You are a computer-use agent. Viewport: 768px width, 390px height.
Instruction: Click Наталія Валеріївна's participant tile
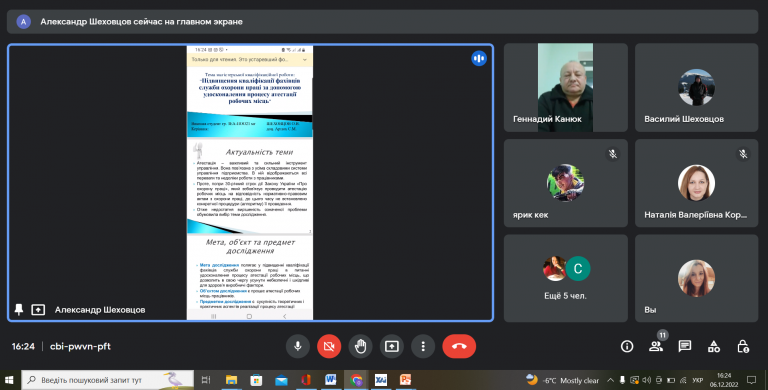pyautogui.click(x=696, y=183)
